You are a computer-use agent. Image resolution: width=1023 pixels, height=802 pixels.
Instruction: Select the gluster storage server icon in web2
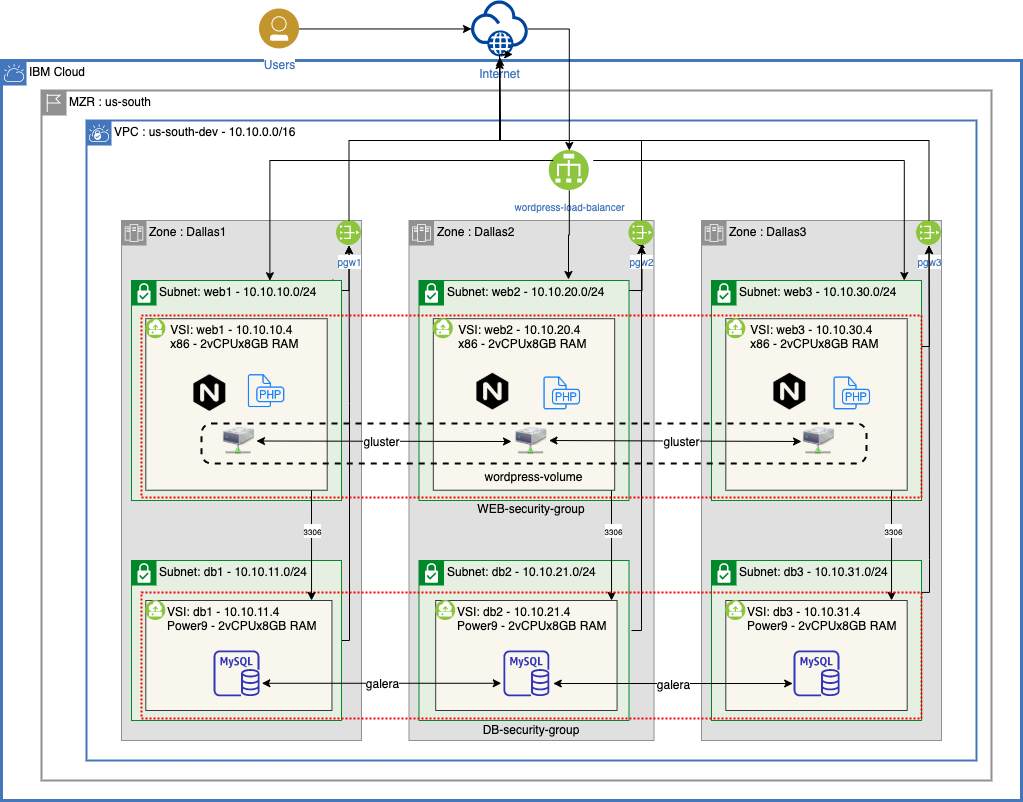coord(530,440)
